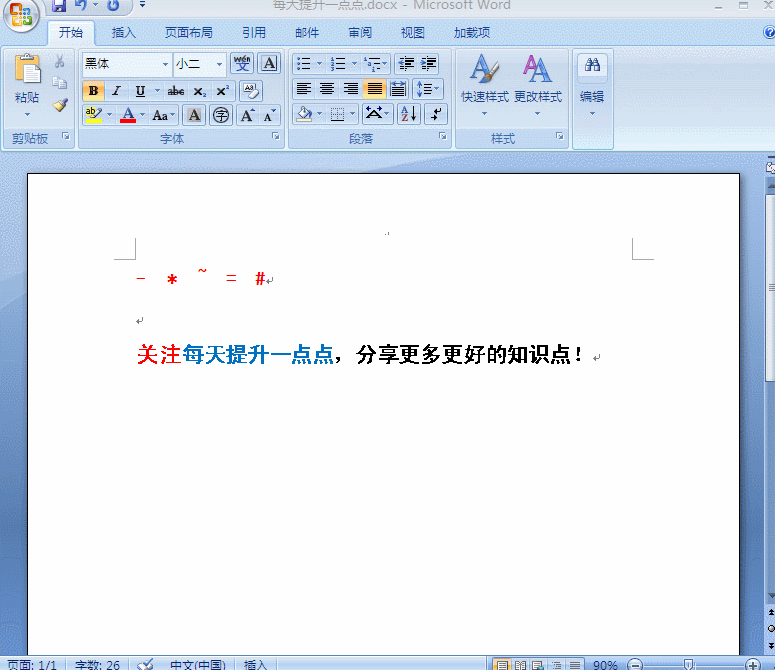Click the 更改样式 button
The width and height of the screenshot is (775, 670).
538,85
